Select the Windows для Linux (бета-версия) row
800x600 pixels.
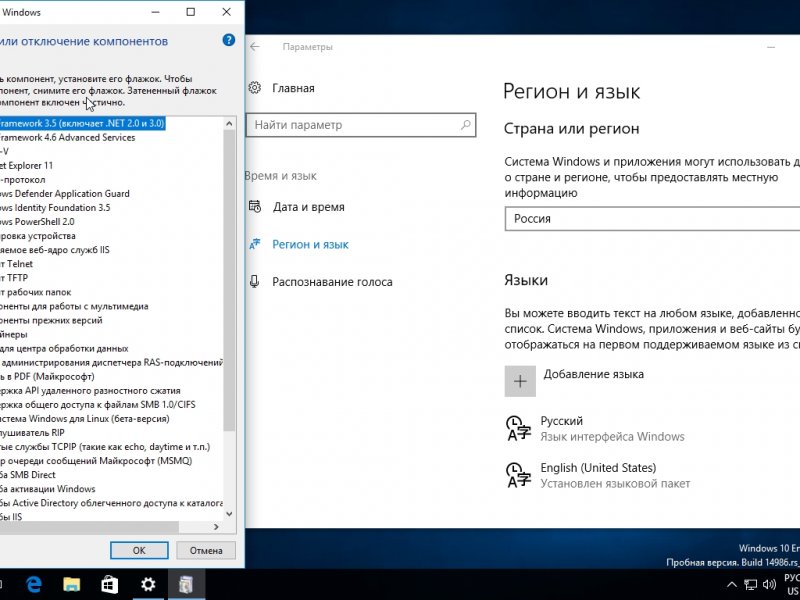(x=85, y=419)
